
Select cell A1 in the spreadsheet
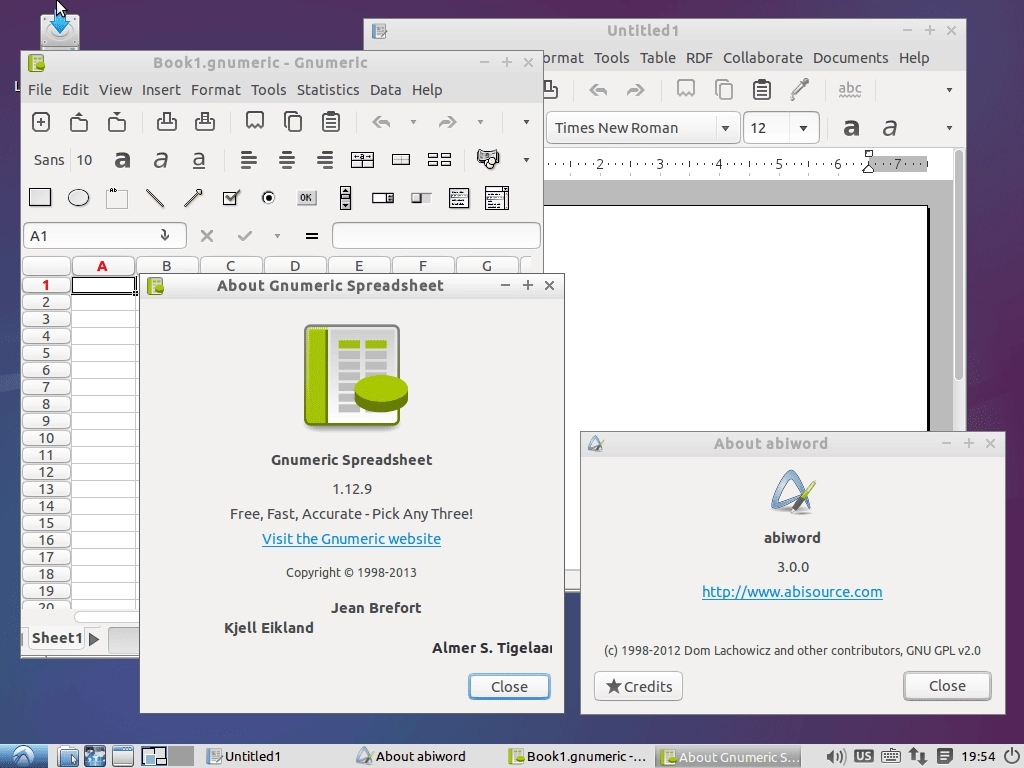103,285
